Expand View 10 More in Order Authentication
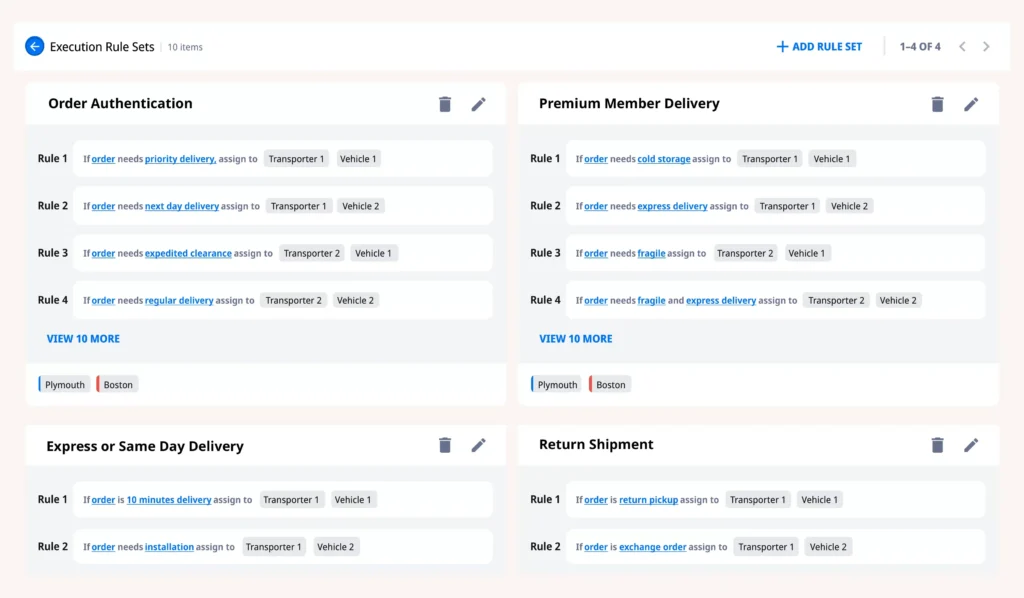 tap(83, 339)
